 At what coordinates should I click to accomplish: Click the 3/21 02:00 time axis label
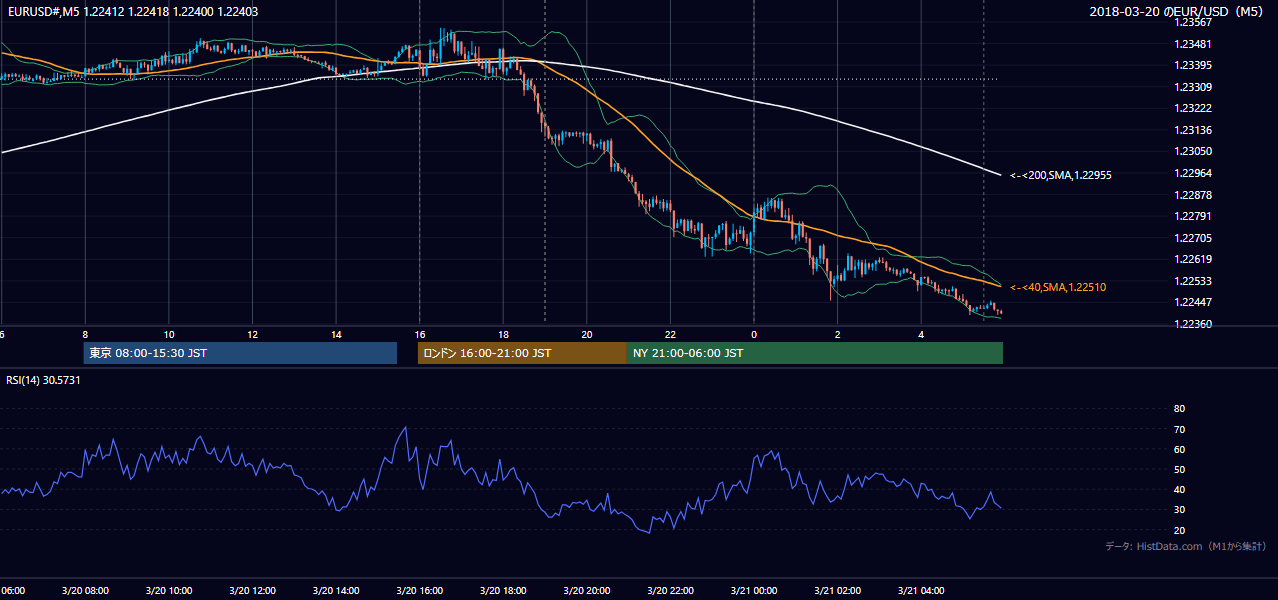click(837, 591)
